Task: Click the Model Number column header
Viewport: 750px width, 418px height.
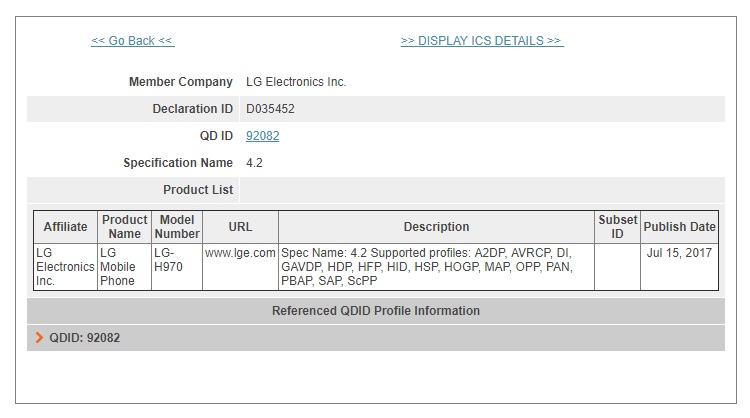Action: (x=177, y=227)
